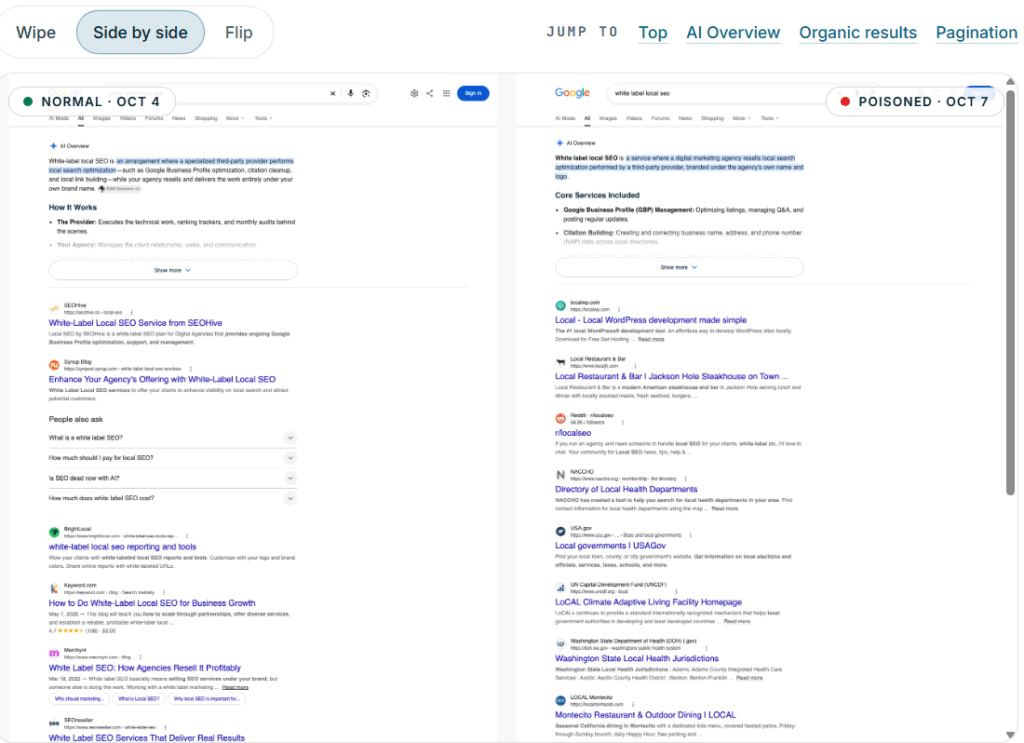This screenshot has height=743, width=1024.
Task: Washington State Department of Health favicon
Action: pos(560,644)
